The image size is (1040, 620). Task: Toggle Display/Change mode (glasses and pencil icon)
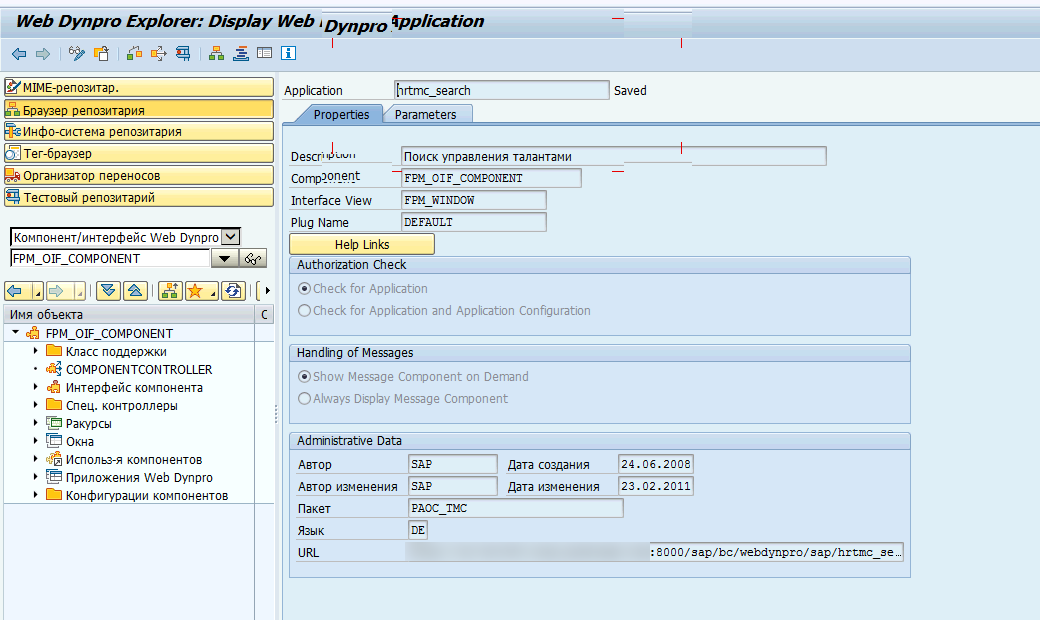click(77, 54)
